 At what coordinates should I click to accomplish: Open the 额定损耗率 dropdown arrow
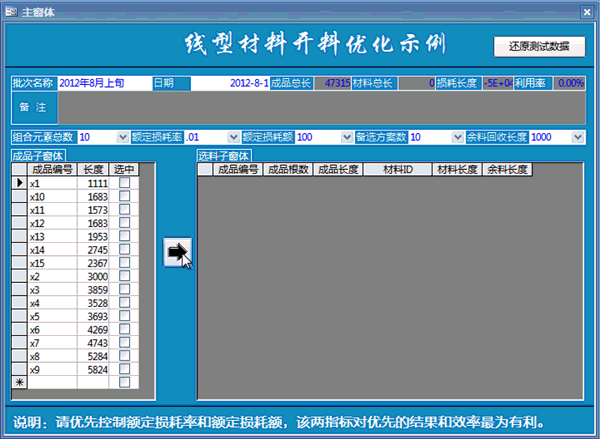(233, 137)
